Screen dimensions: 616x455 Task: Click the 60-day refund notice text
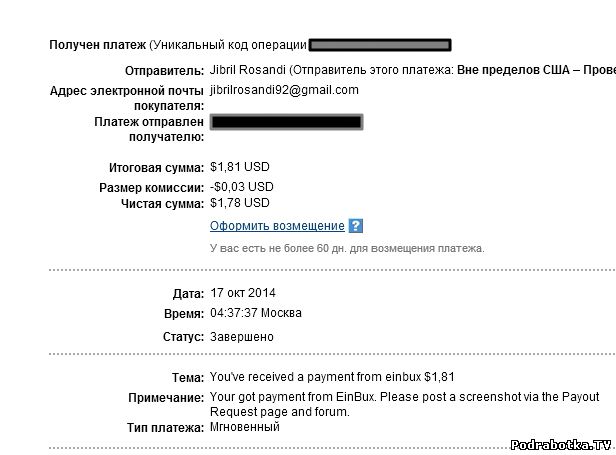[x=346, y=248]
